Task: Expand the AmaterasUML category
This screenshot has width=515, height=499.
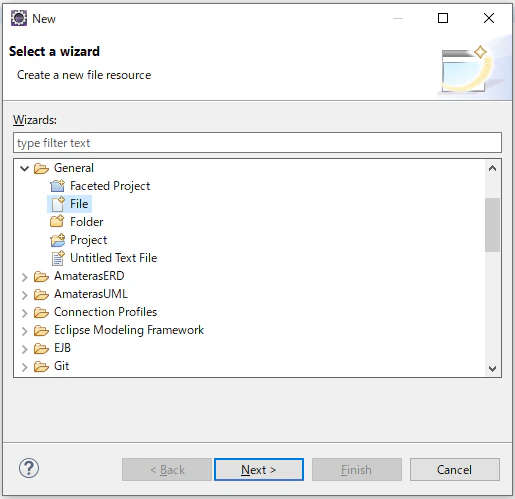Action: [25, 295]
